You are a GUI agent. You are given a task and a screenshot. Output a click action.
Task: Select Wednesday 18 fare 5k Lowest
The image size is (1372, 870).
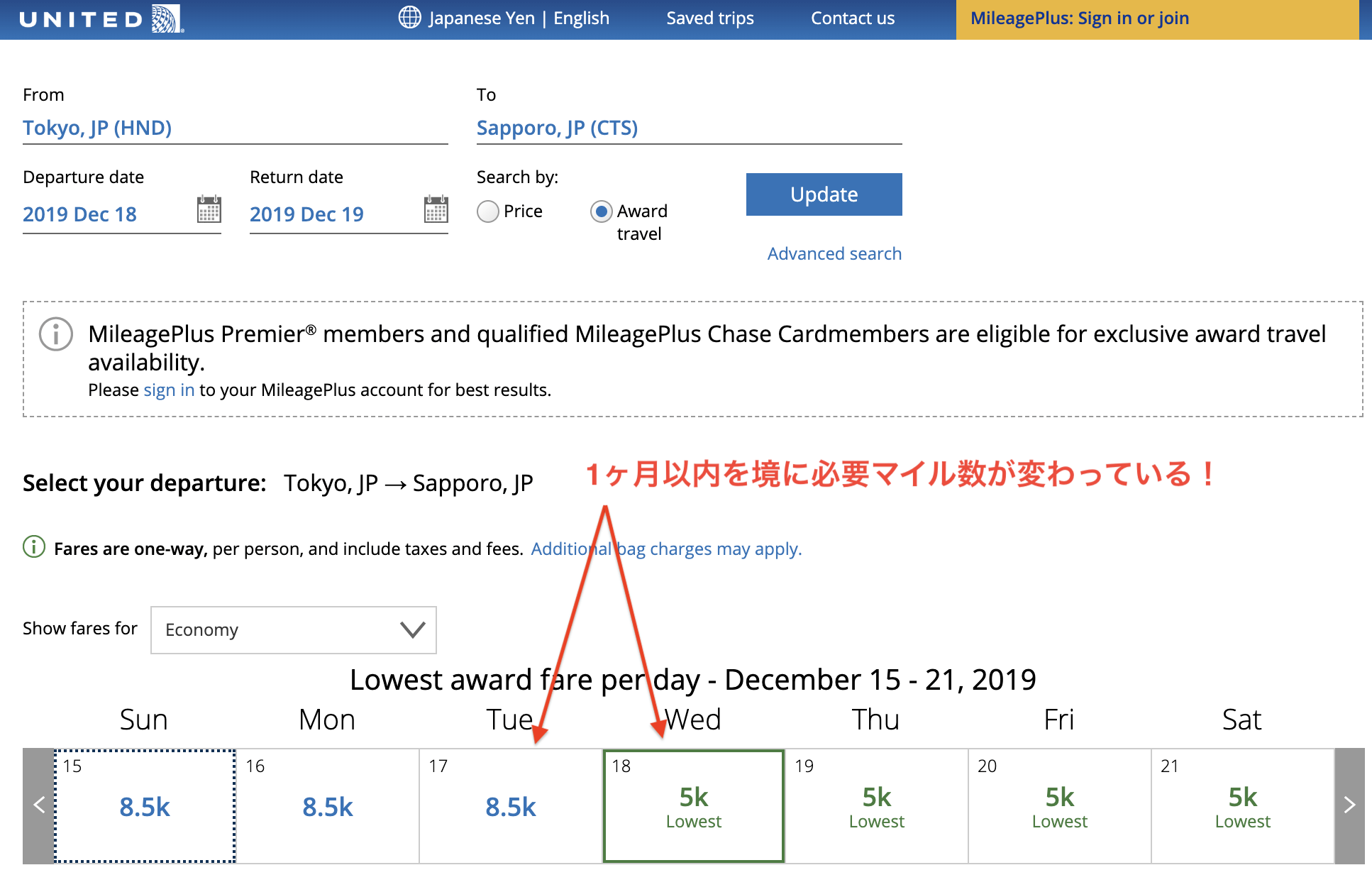[694, 806]
